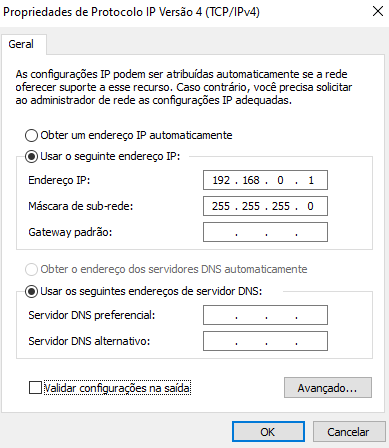This screenshot has width=389, height=448.
Task: Click last octet 1 of IP address
Action: [311, 180]
